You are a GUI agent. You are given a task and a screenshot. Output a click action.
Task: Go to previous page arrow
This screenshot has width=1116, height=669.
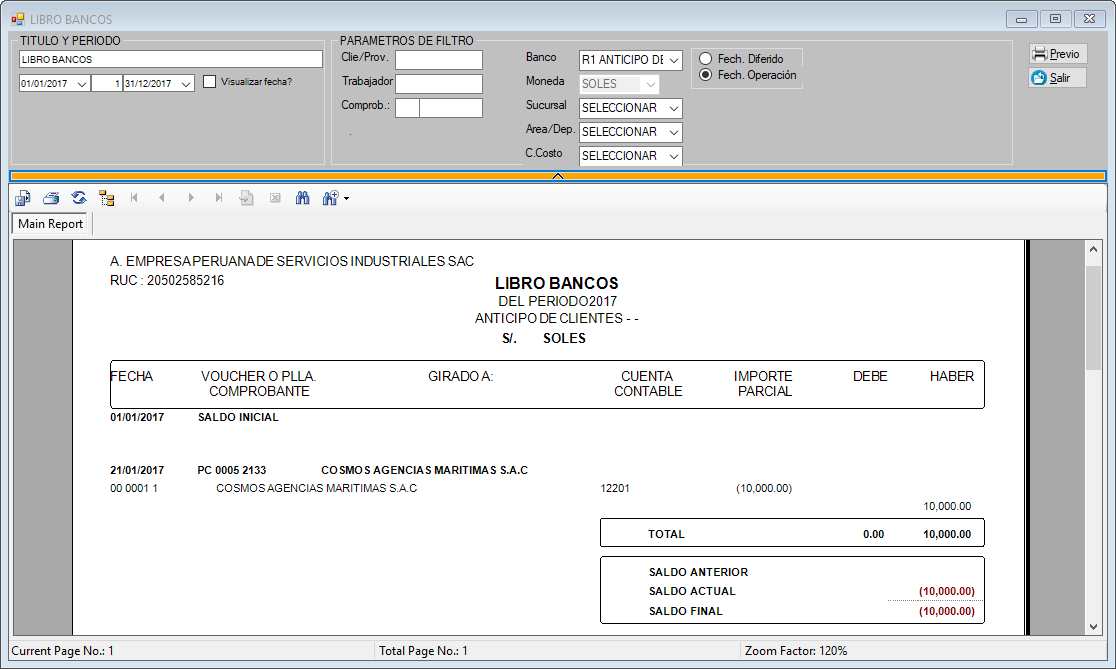tap(162, 198)
